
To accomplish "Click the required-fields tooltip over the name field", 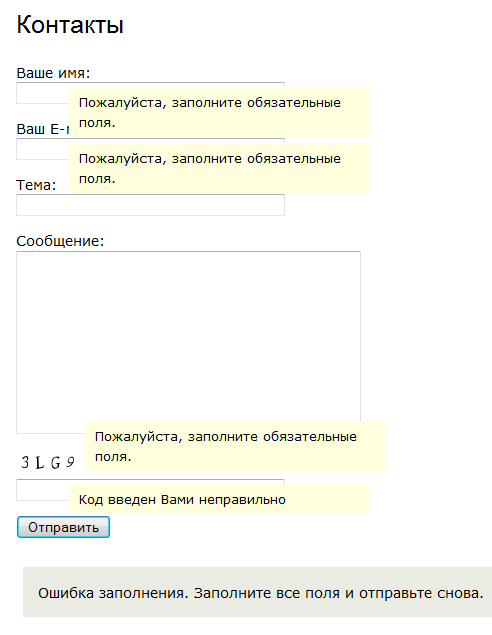I will pyautogui.click(x=219, y=112).
